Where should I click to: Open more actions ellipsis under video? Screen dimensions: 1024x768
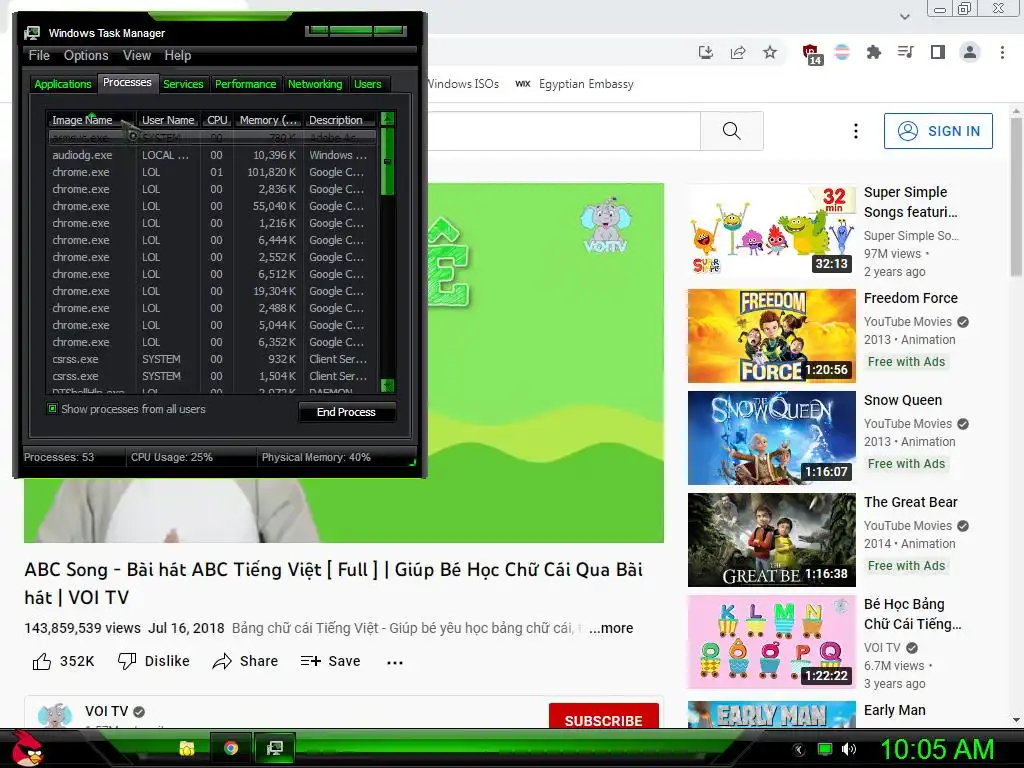pos(394,662)
